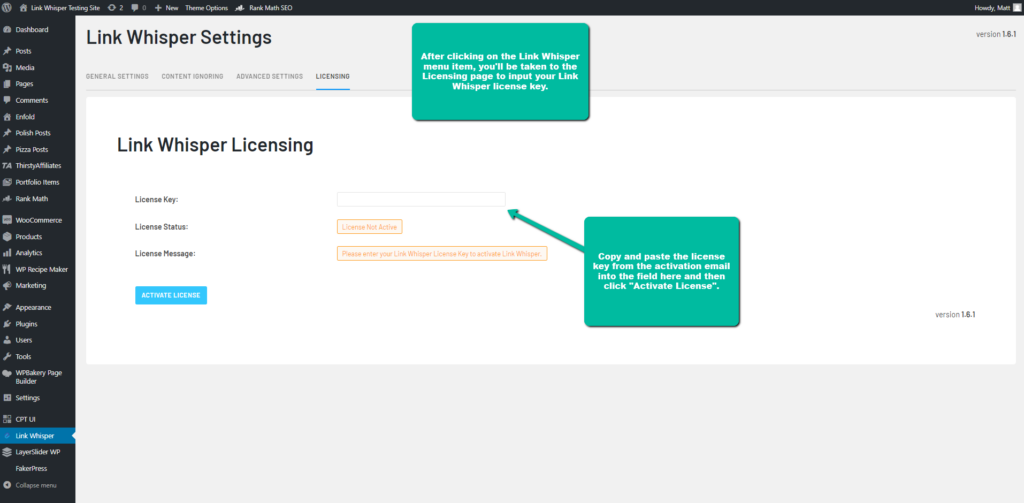Image resolution: width=1024 pixels, height=503 pixels.
Task: Click the LayerSlider WP layers icon
Action: point(7,452)
